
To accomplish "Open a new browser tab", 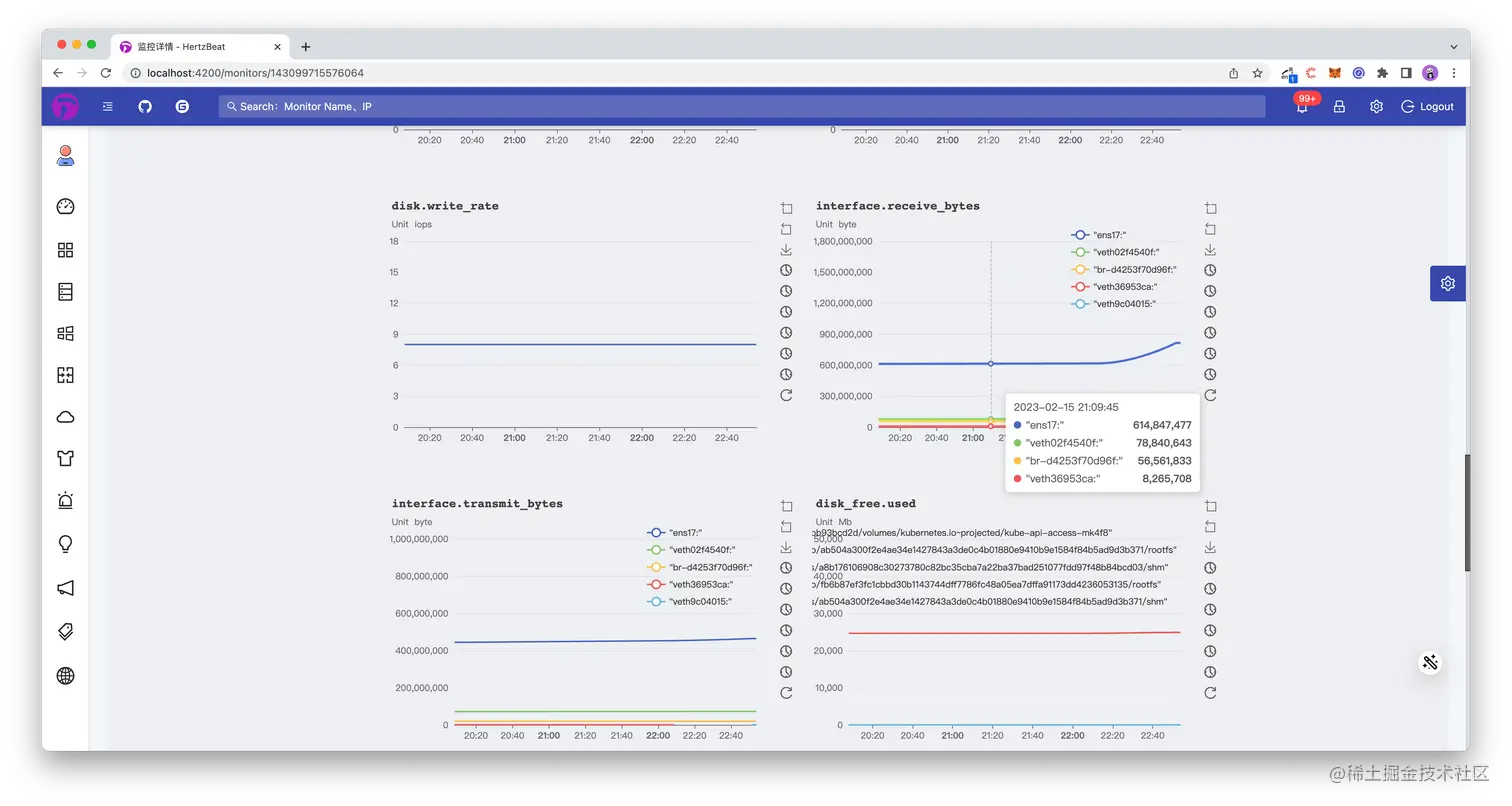I will pyautogui.click(x=306, y=46).
